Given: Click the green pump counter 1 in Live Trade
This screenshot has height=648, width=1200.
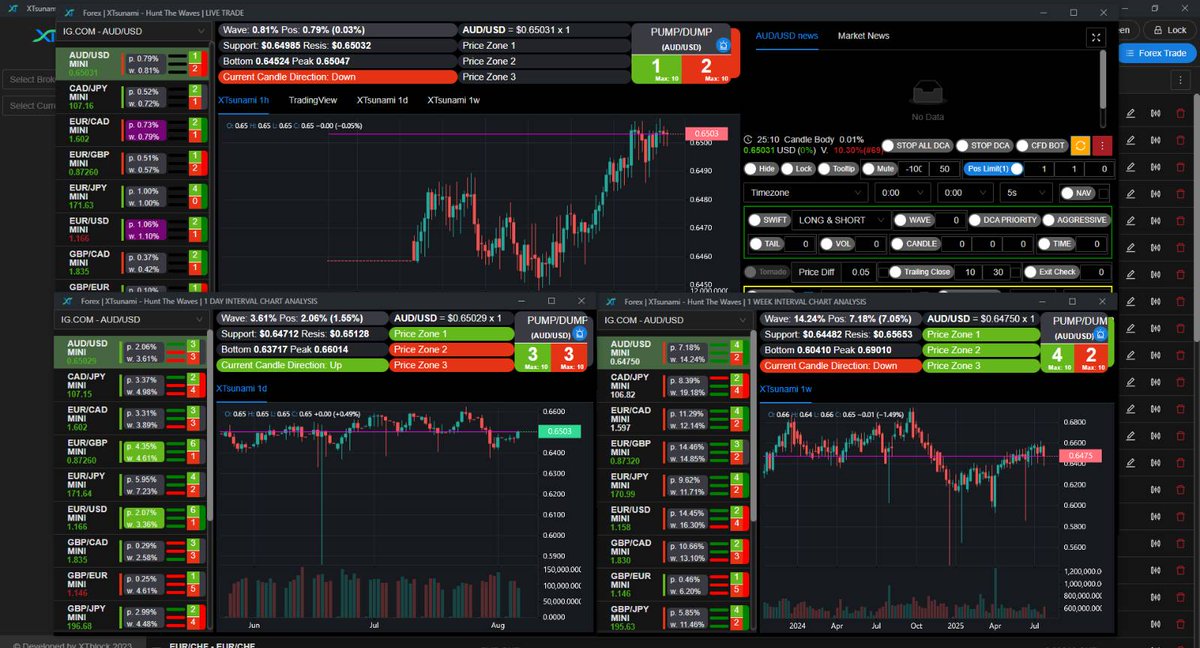Looking at the screenshot, I should [x=655, y=68].
